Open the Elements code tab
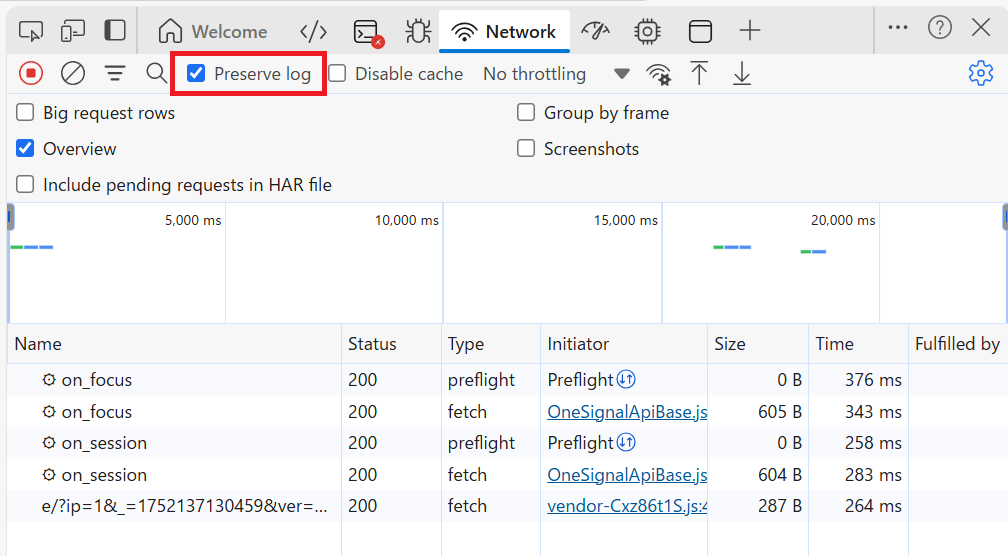This screenshot has height=556, width=1008. point(314,31)
